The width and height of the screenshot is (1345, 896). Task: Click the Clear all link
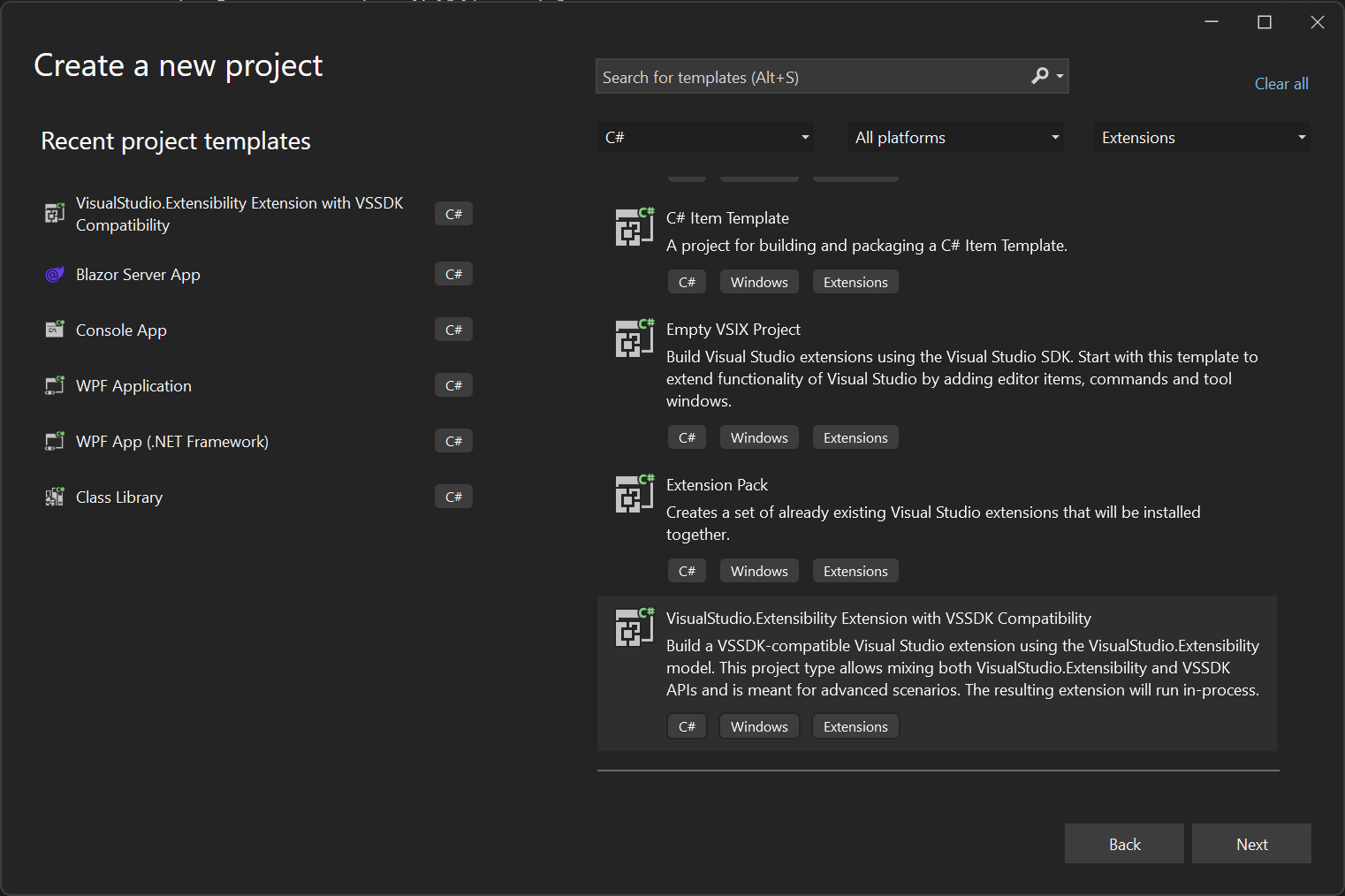(x=1280, y=83)
